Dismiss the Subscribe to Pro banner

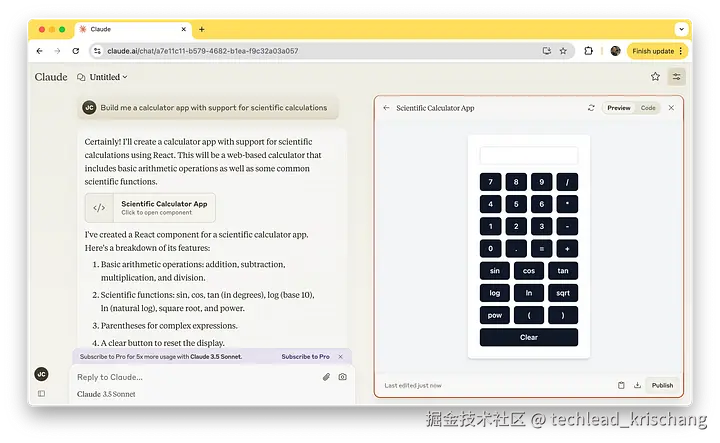pyautogui.click(x=341, y=357)
